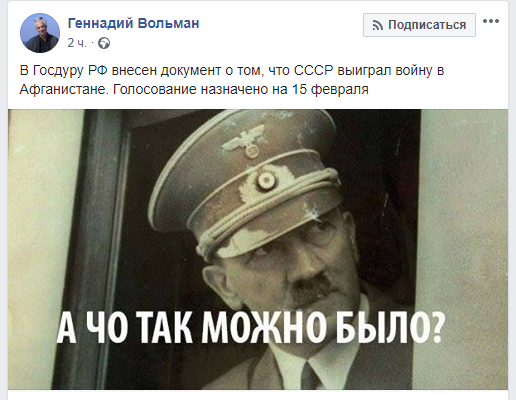Click the word 'документ' in the post text
The height and width of the screenshot is (400, 516).
click(190, 71)
